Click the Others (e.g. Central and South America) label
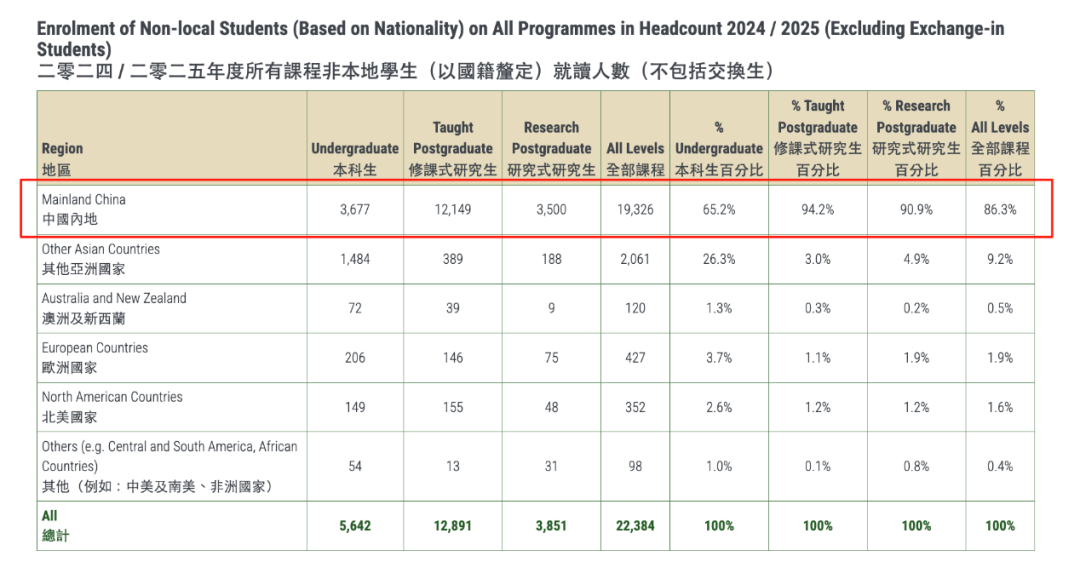Screen dimensions: 1080x579 tap(169, 466)
